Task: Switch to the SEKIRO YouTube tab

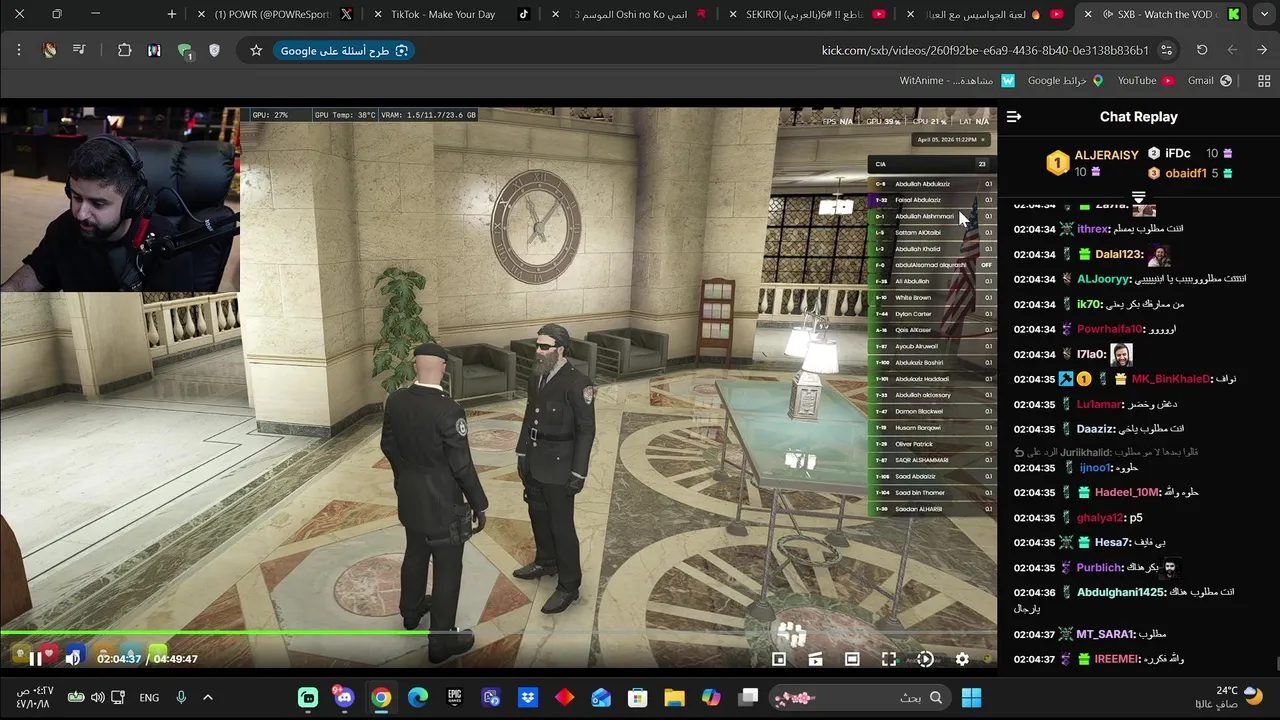Action: coord(807,14)
